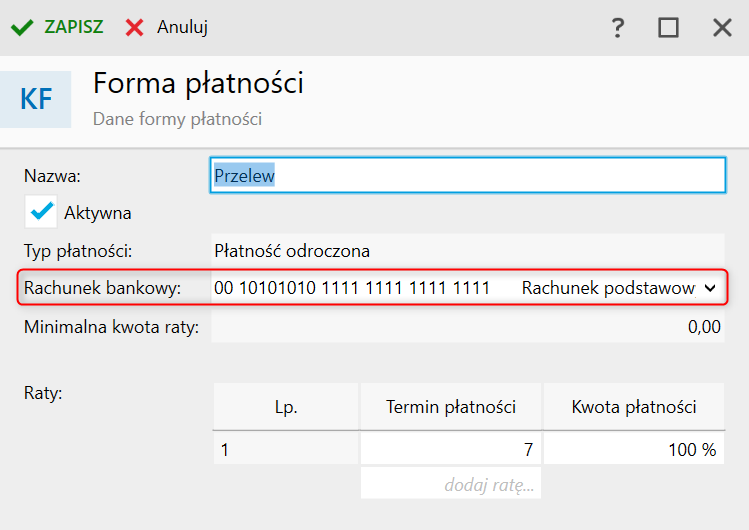This screenshot has height=530, width=749.
Task: Select the Minimalna kwota raty field
Action: click(466, 327)
